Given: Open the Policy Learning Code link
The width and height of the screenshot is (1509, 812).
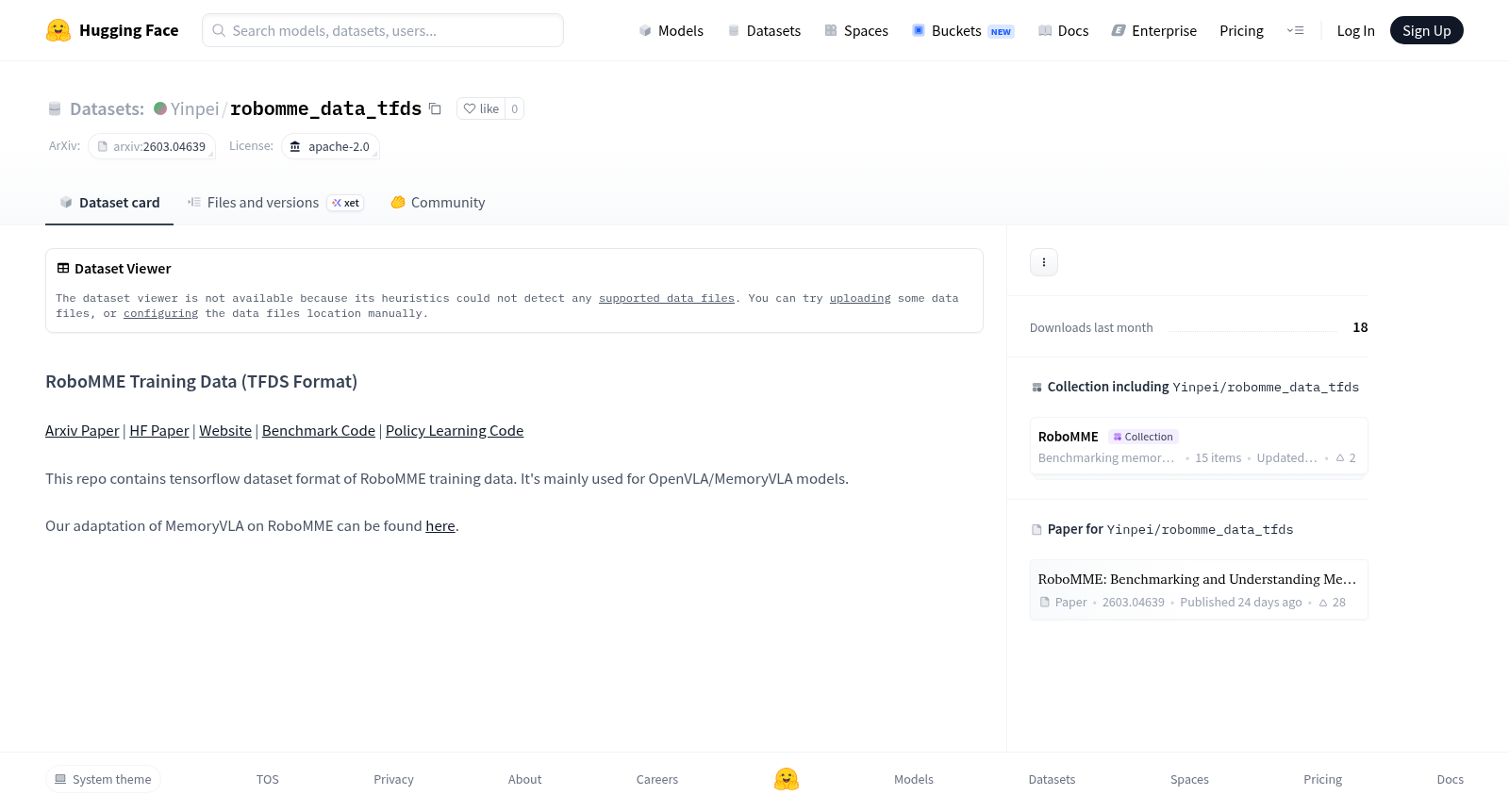Looking at the screenshot, I should 455,431.
